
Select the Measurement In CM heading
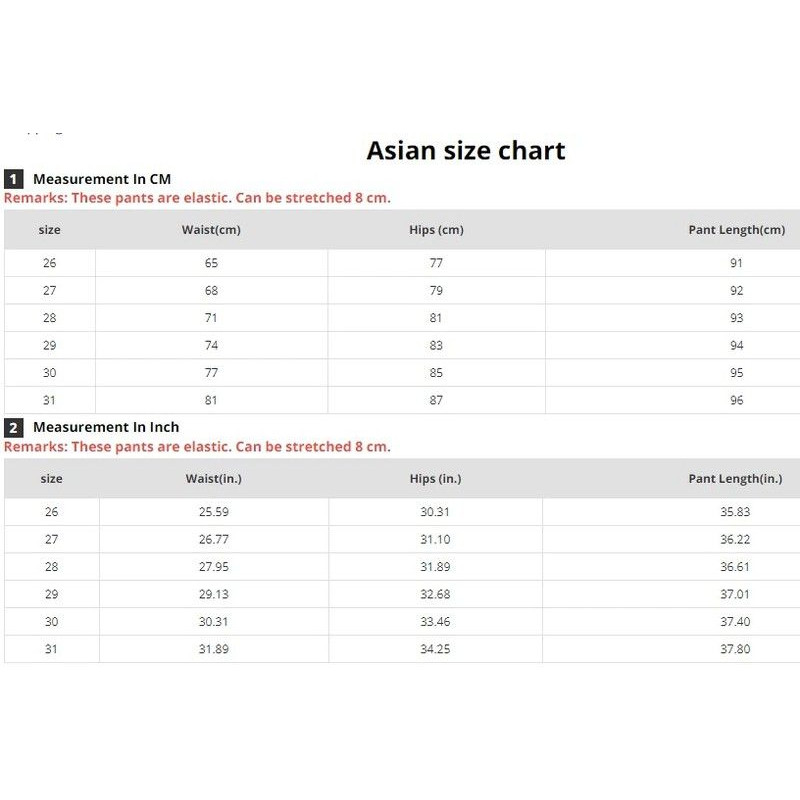[x=102, y=179]
